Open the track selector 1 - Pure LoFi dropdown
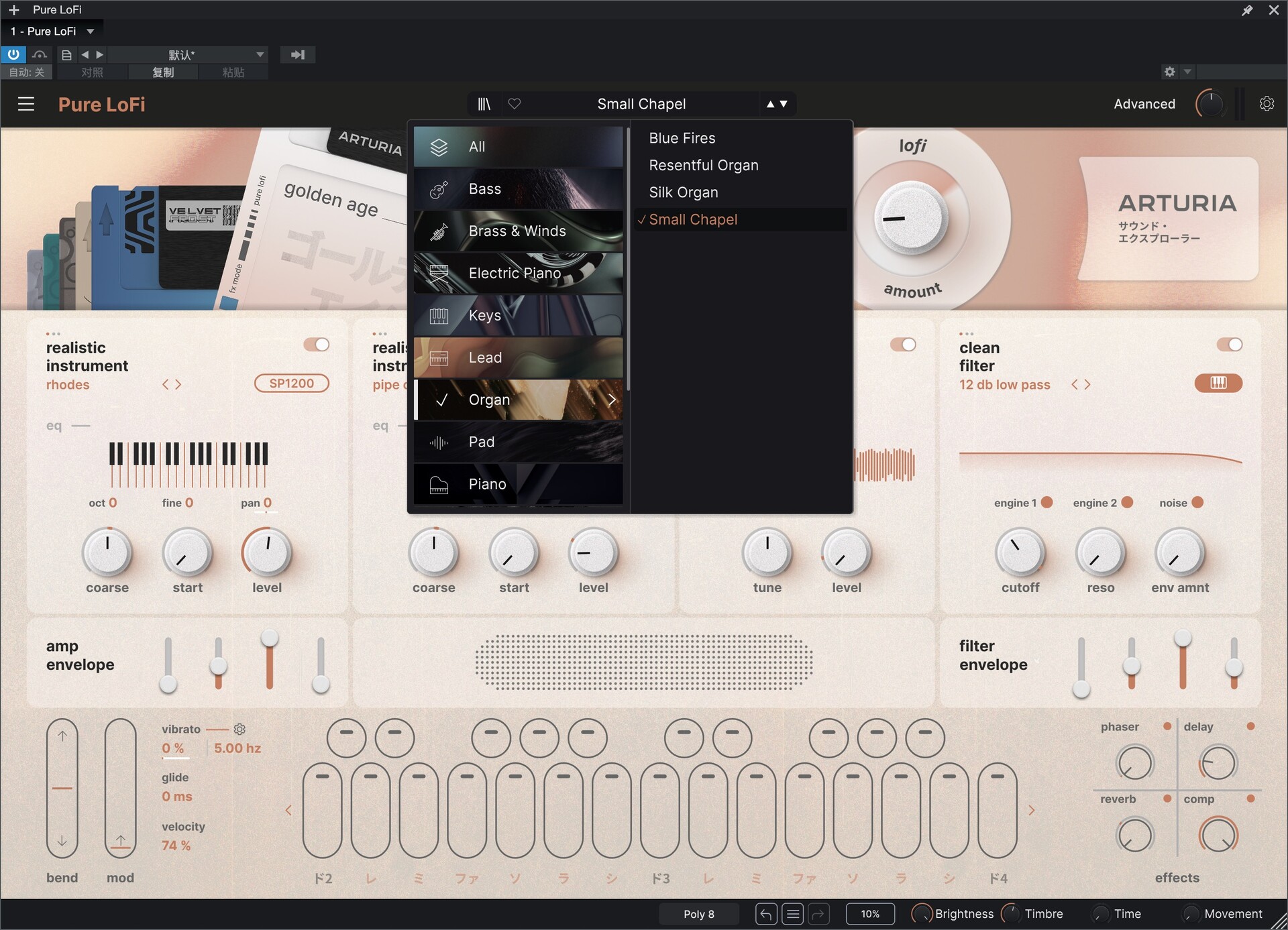1288x930 pixels. [x=52, y=32]
